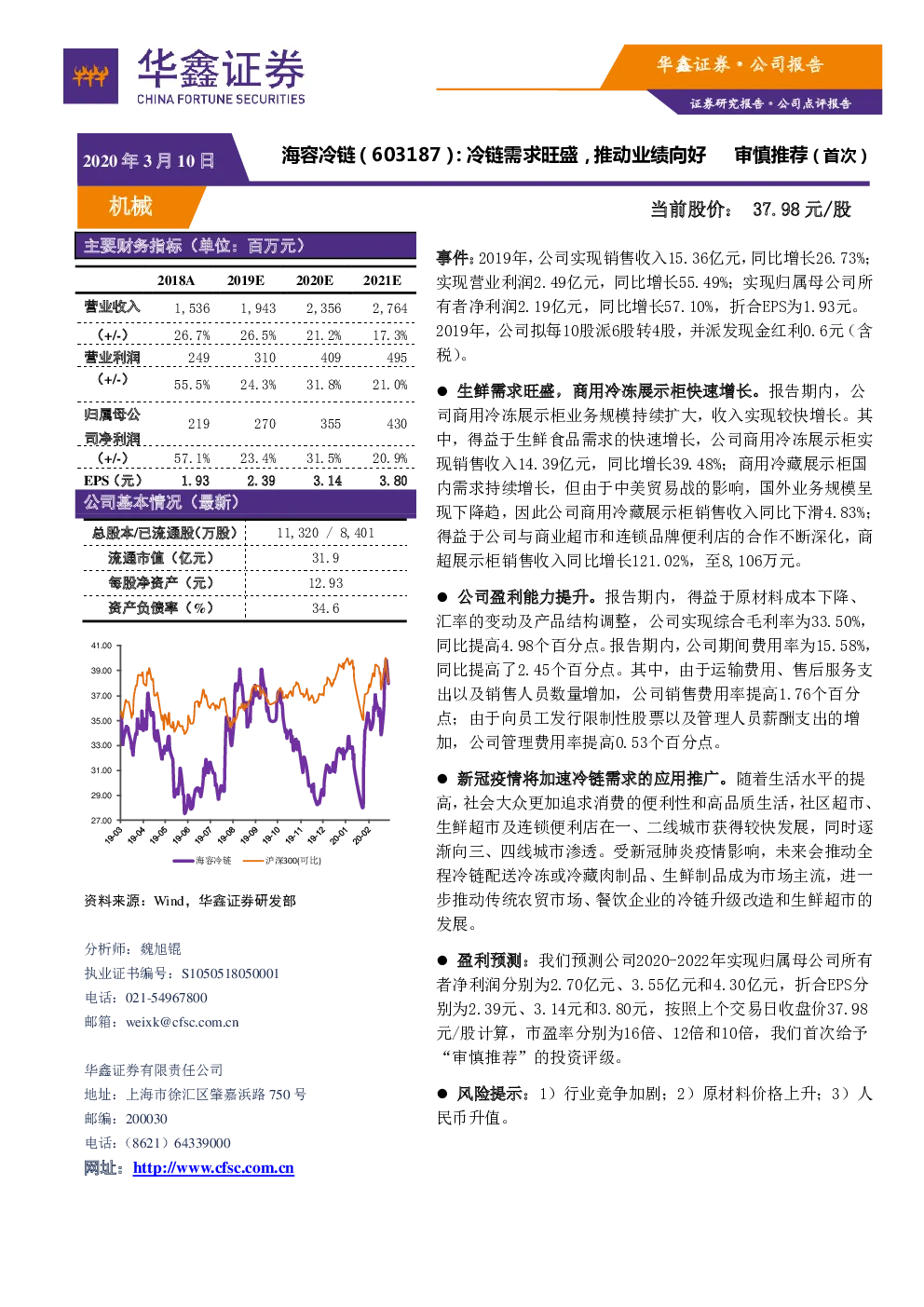Select the analyst name 魏旭锟
Screen dimensions: 924x1307
(x=160, y=949)
